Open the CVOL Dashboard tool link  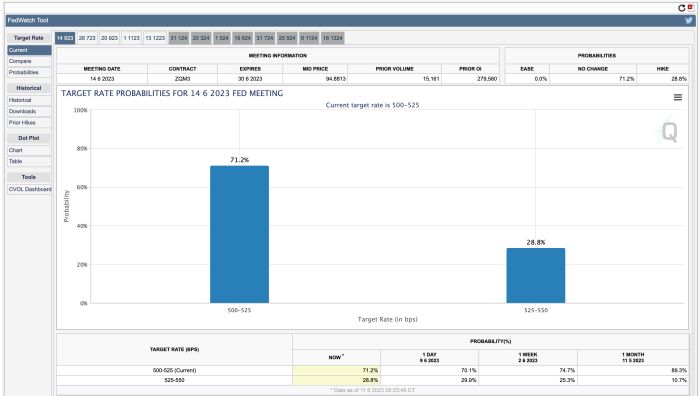click(x=29, y=189)
